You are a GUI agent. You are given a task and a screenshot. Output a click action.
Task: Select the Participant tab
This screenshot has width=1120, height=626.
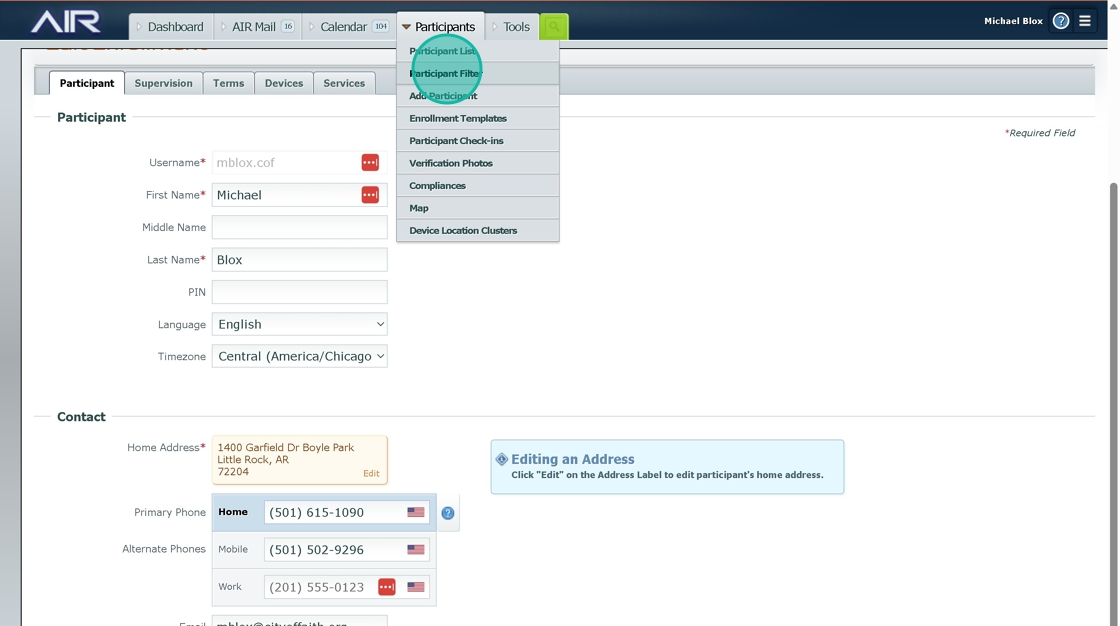click(x=86, y=83)
